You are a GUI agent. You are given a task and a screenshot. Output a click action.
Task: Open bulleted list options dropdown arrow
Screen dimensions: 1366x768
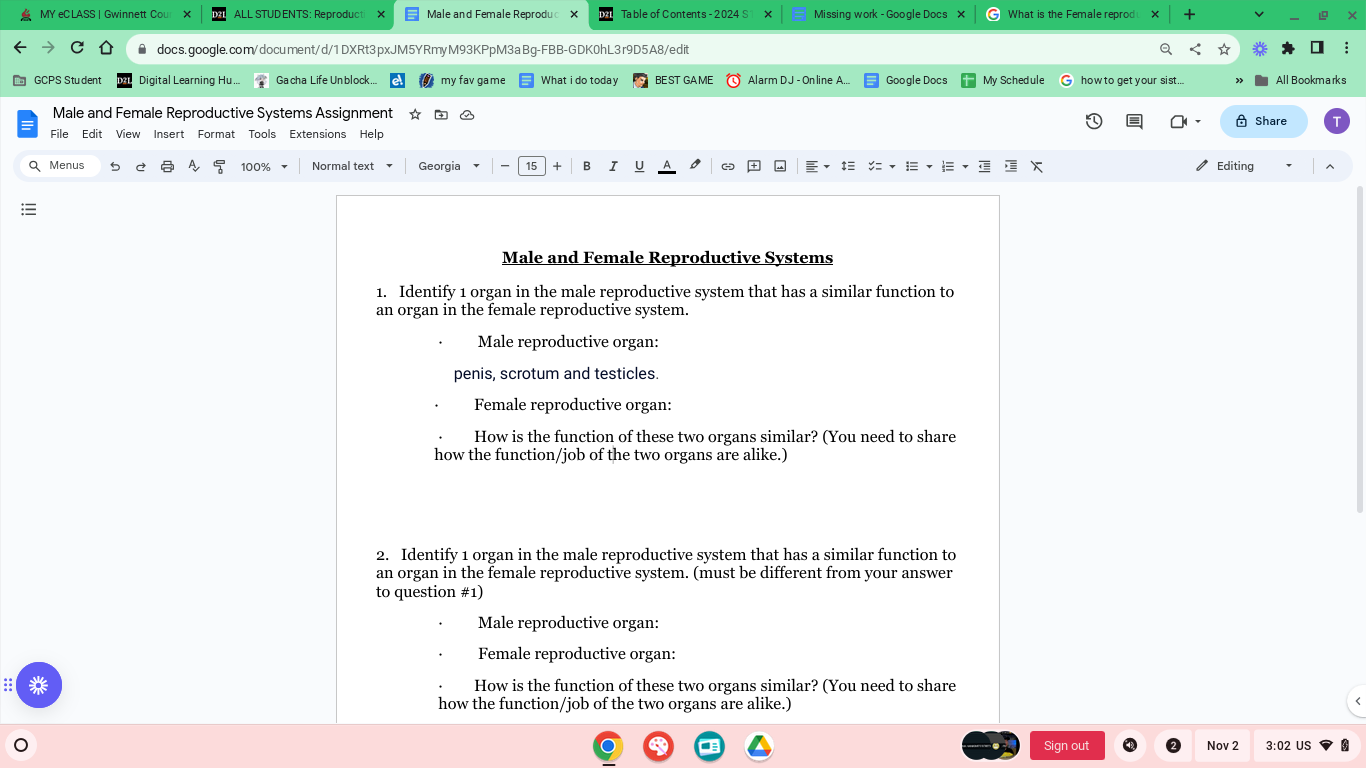[x=929, y=166]
